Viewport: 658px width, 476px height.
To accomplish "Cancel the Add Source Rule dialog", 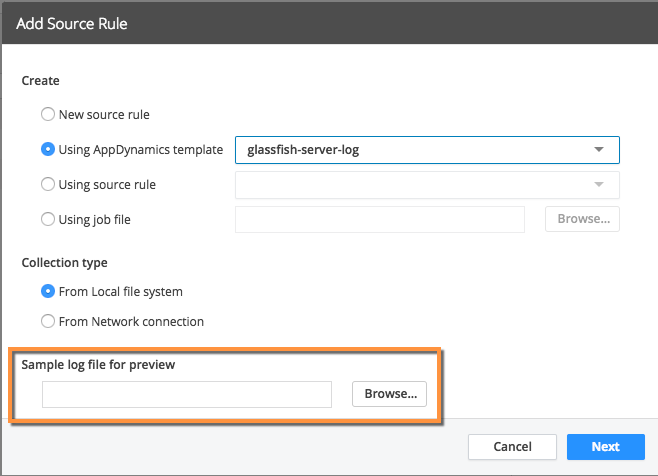I will click(512, 447).
